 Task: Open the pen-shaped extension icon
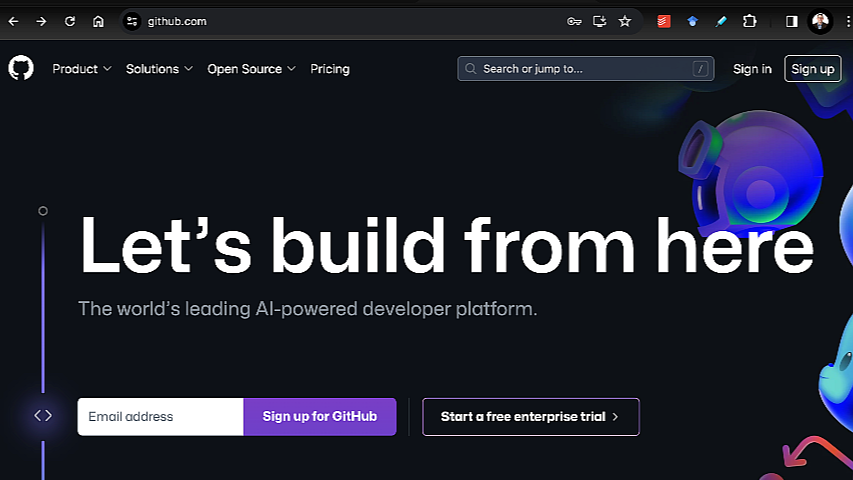tap(721, 21)
